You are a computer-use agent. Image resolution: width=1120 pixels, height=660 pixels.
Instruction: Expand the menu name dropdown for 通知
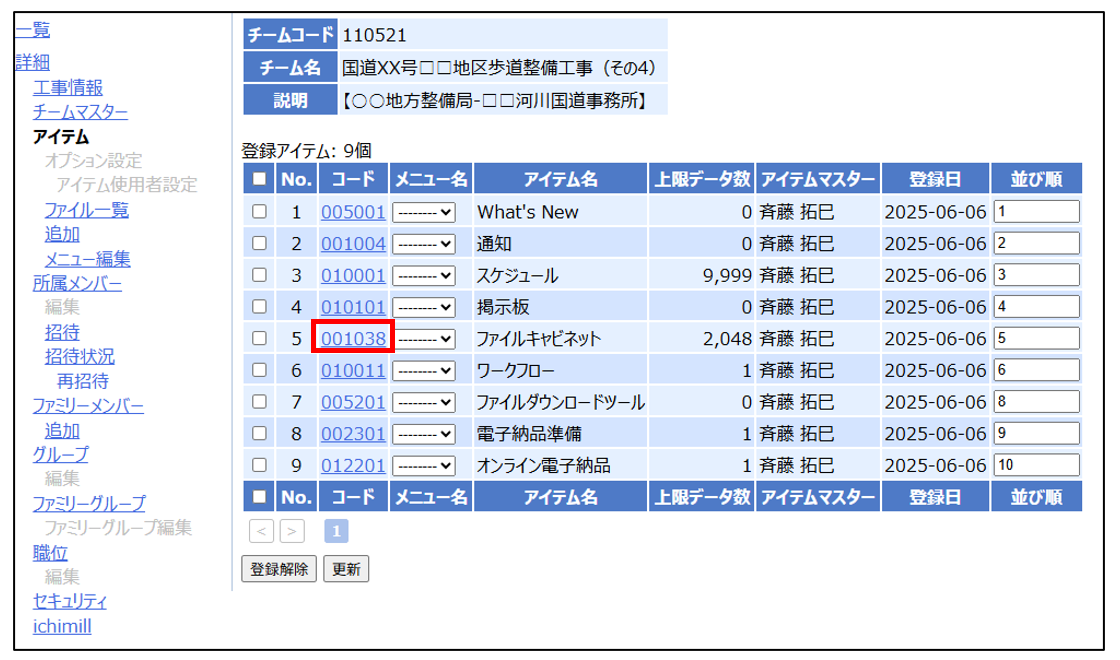pos(424,244)
